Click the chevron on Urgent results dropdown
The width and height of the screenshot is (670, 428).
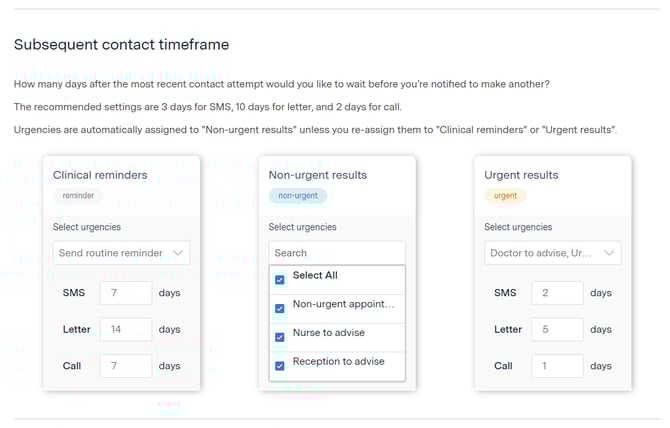(x=609, y=253)
